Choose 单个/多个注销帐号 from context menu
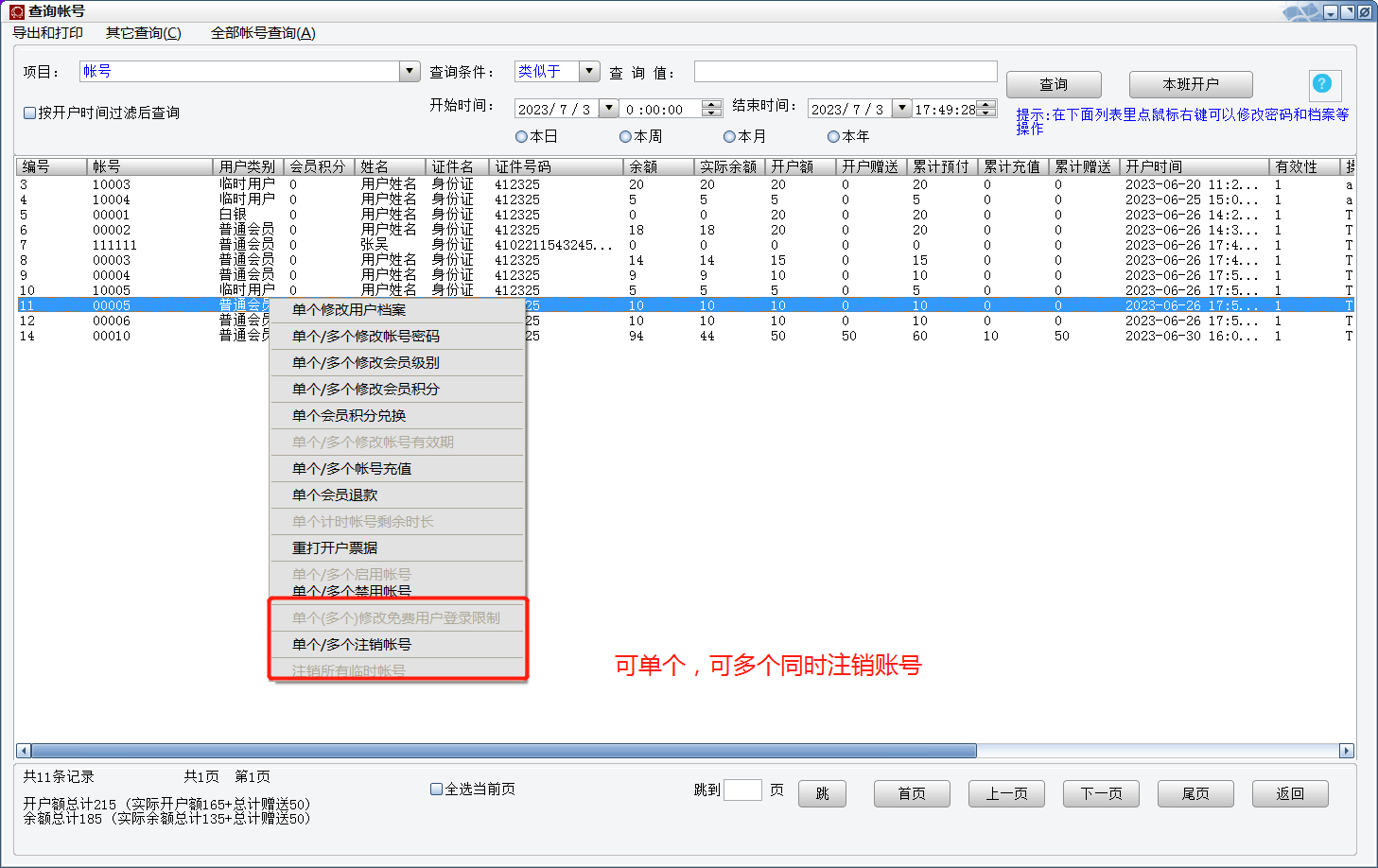 [352, 645]
